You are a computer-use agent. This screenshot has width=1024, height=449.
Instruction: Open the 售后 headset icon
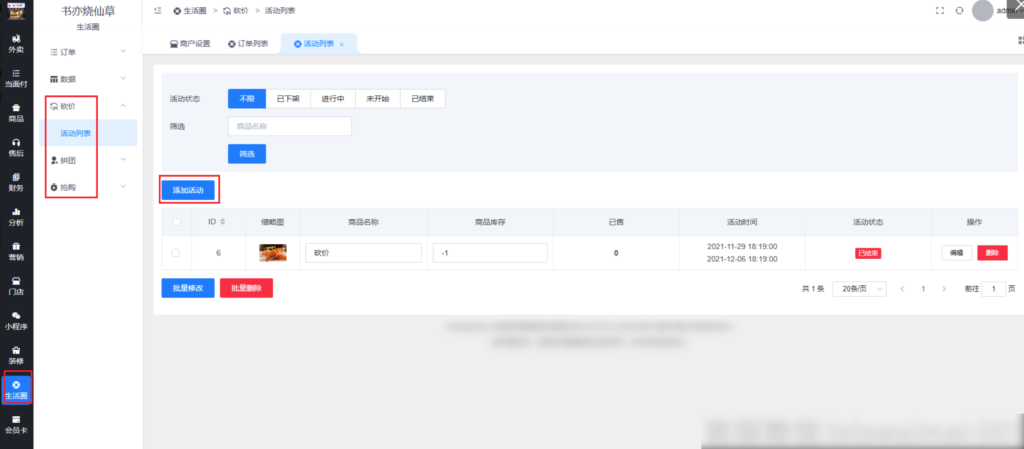pyautogui.click(x=16, y=146)
